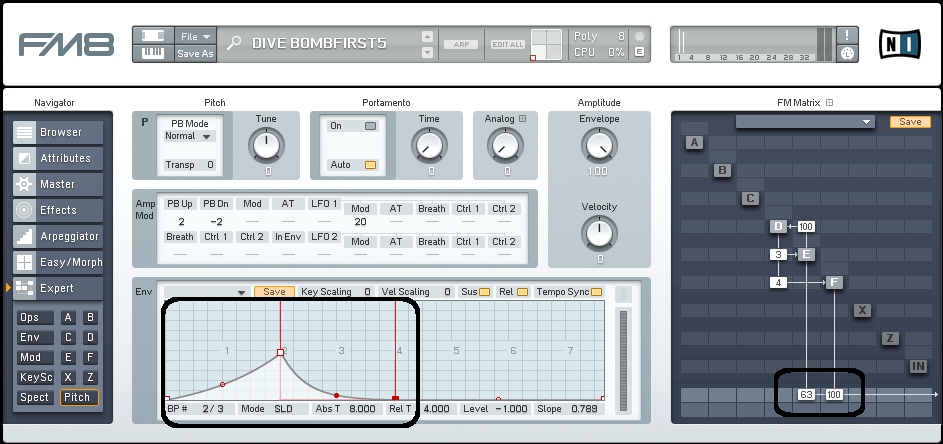Screen dimensions: 943x444
Task: Select operator F in the FM Matrix
Action: click(x=834, y=283)
